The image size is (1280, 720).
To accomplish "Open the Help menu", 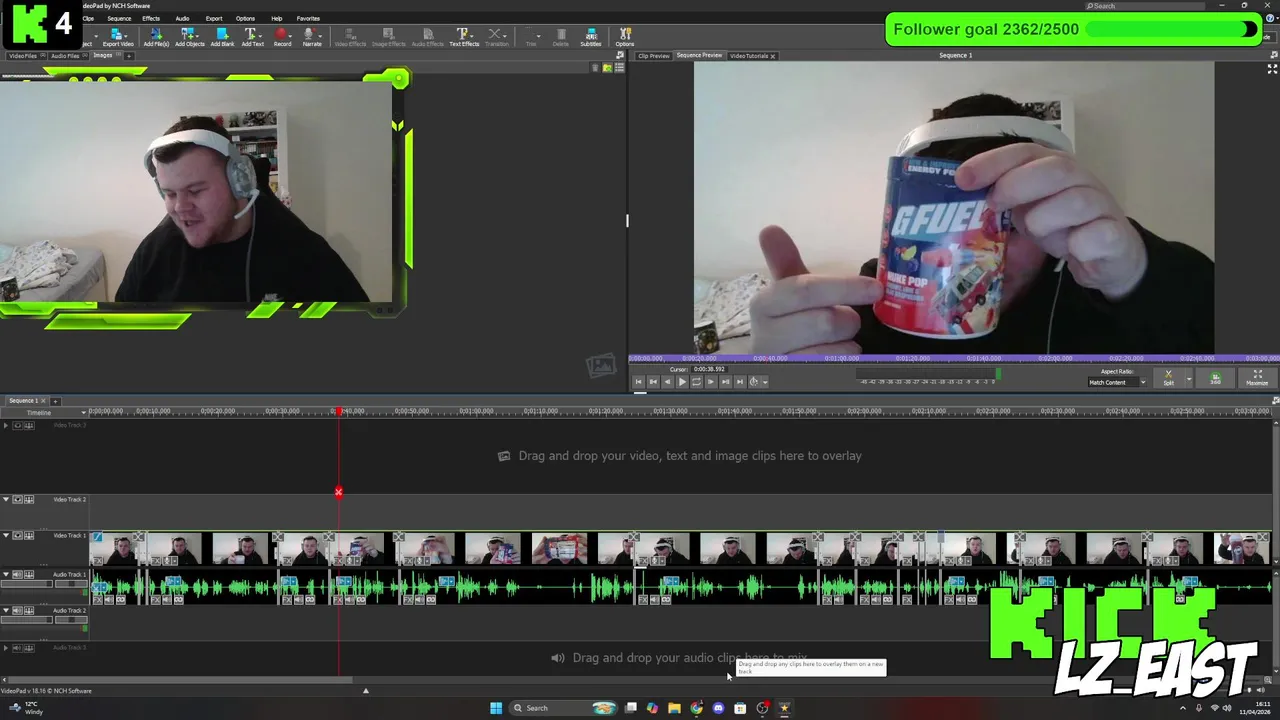I will [x=277, y=18].
